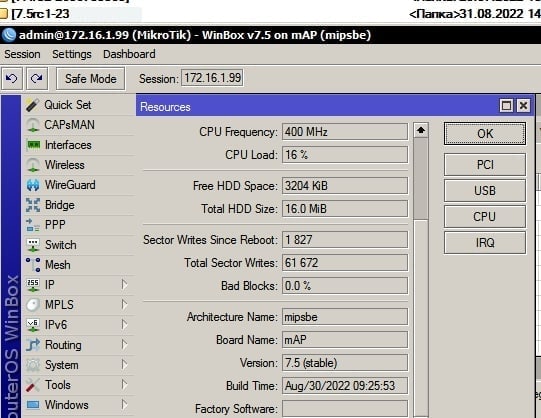Expand the Tools submenu arrow
541x418 pixels.
coord(125,385)
